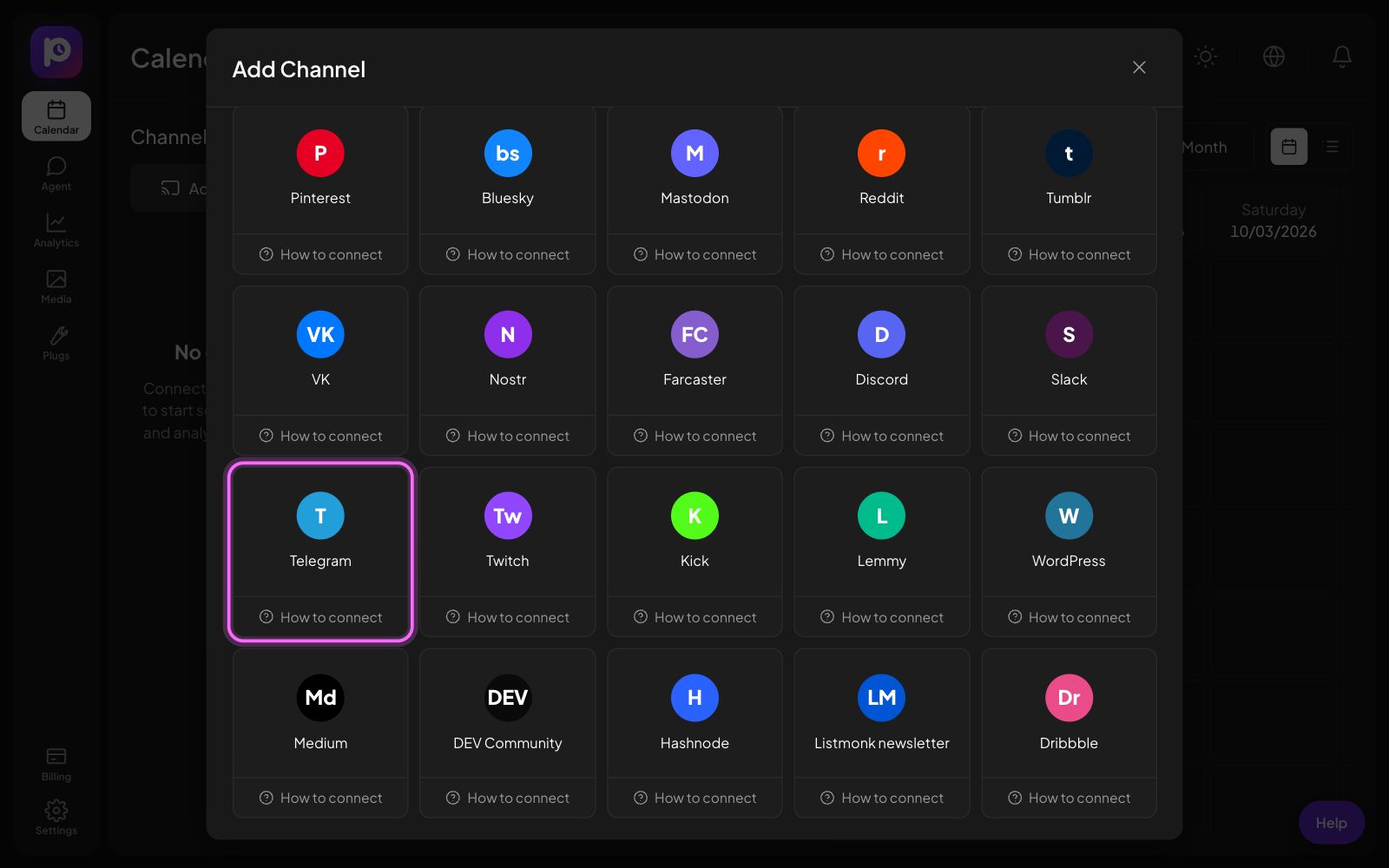The width and height of the screenshot is (1389, 868).
Task: Open How to connect for Reddit
Action: [882, 254]
